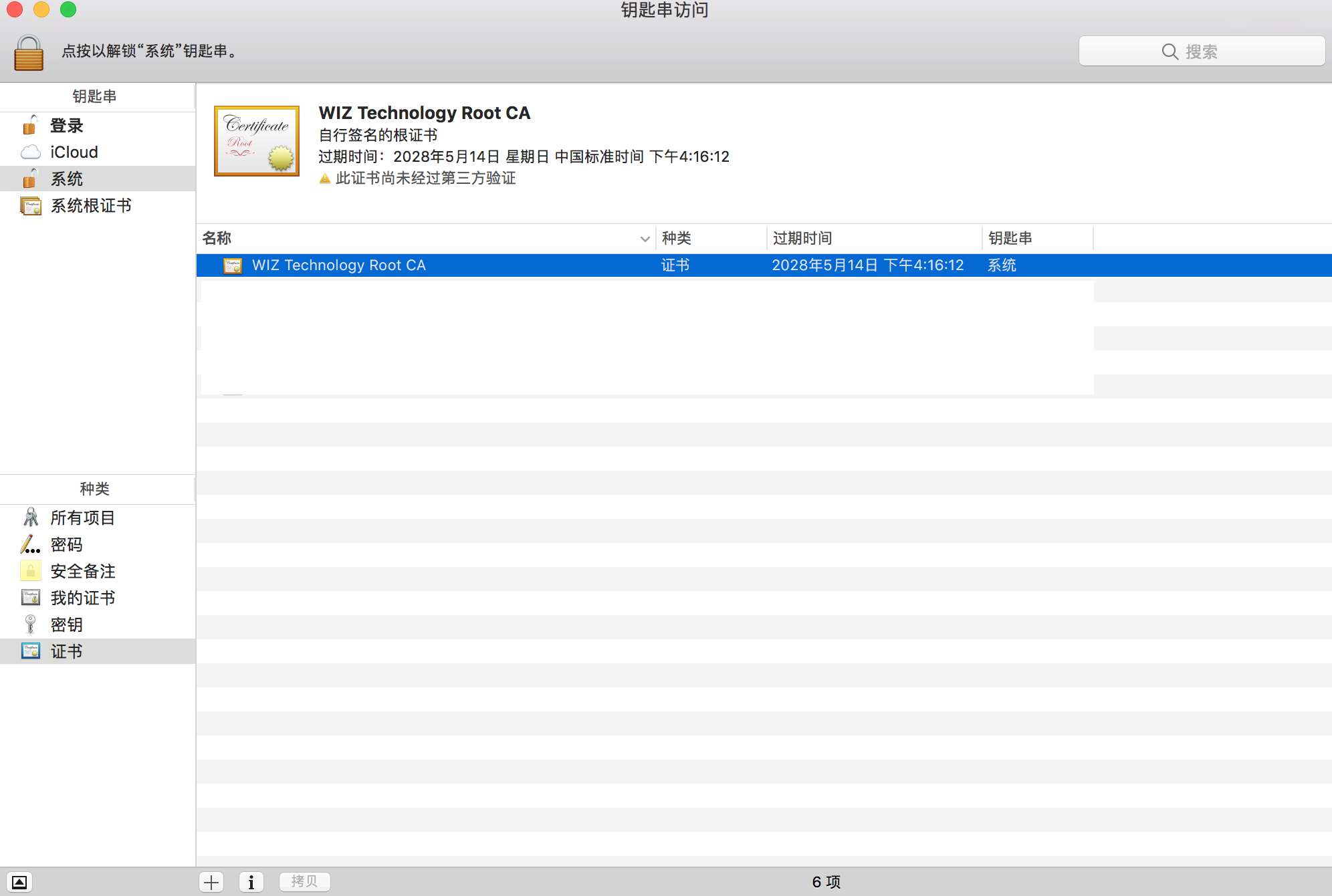Screen dimensions: 1332x896
Task: Select the 密钥 category
Action: 66,625
